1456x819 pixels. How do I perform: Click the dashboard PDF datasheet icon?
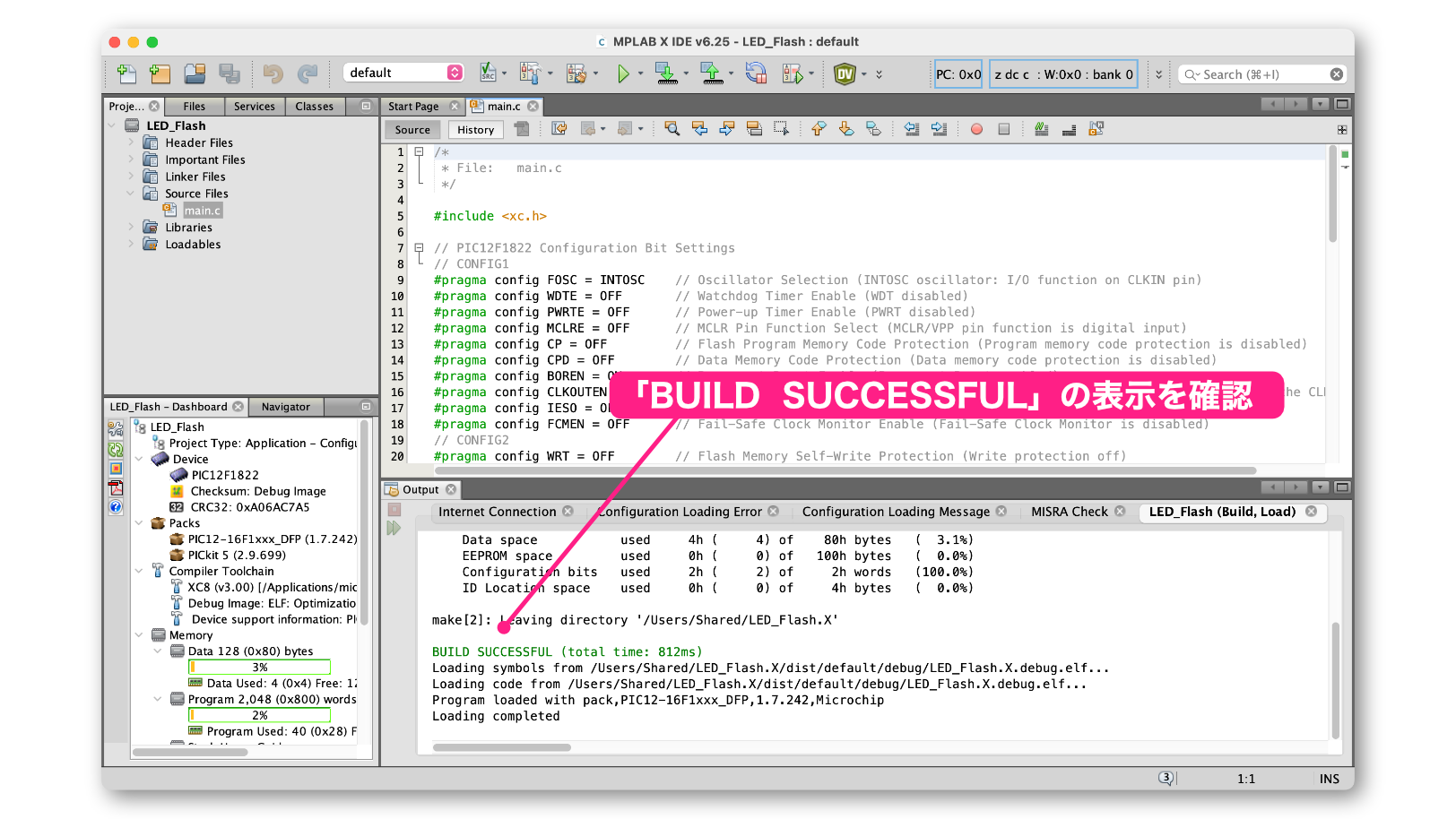click(x=116, y=487)
